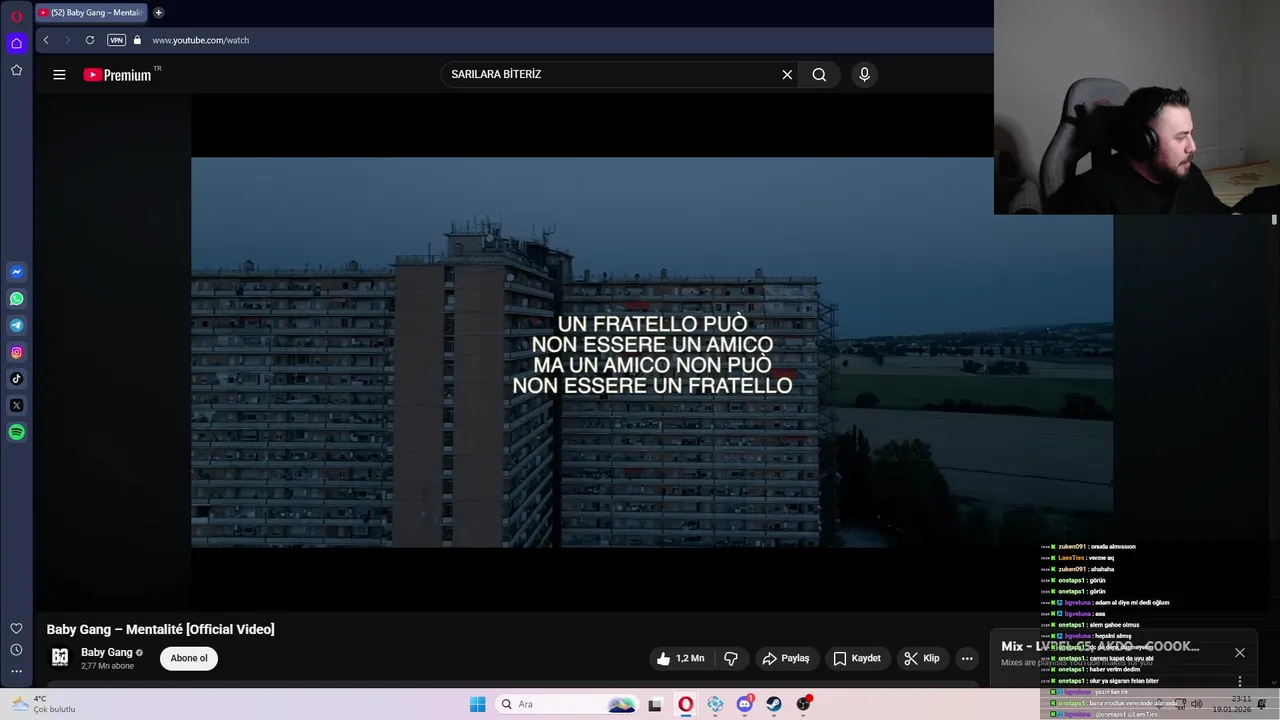Open the sidebar heart pinboards icon

click(16, 628)
